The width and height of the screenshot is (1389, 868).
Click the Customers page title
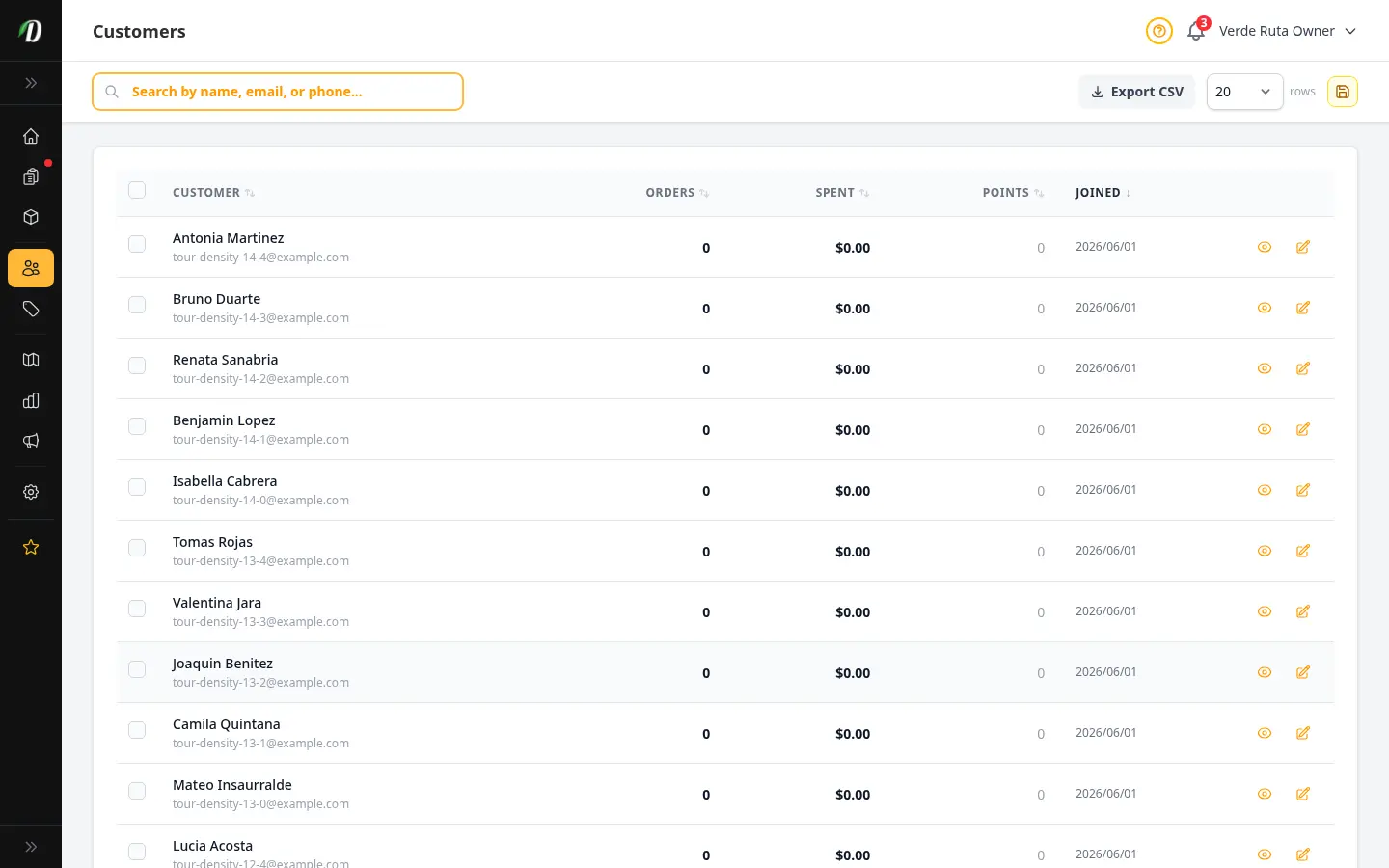point(139,31)
